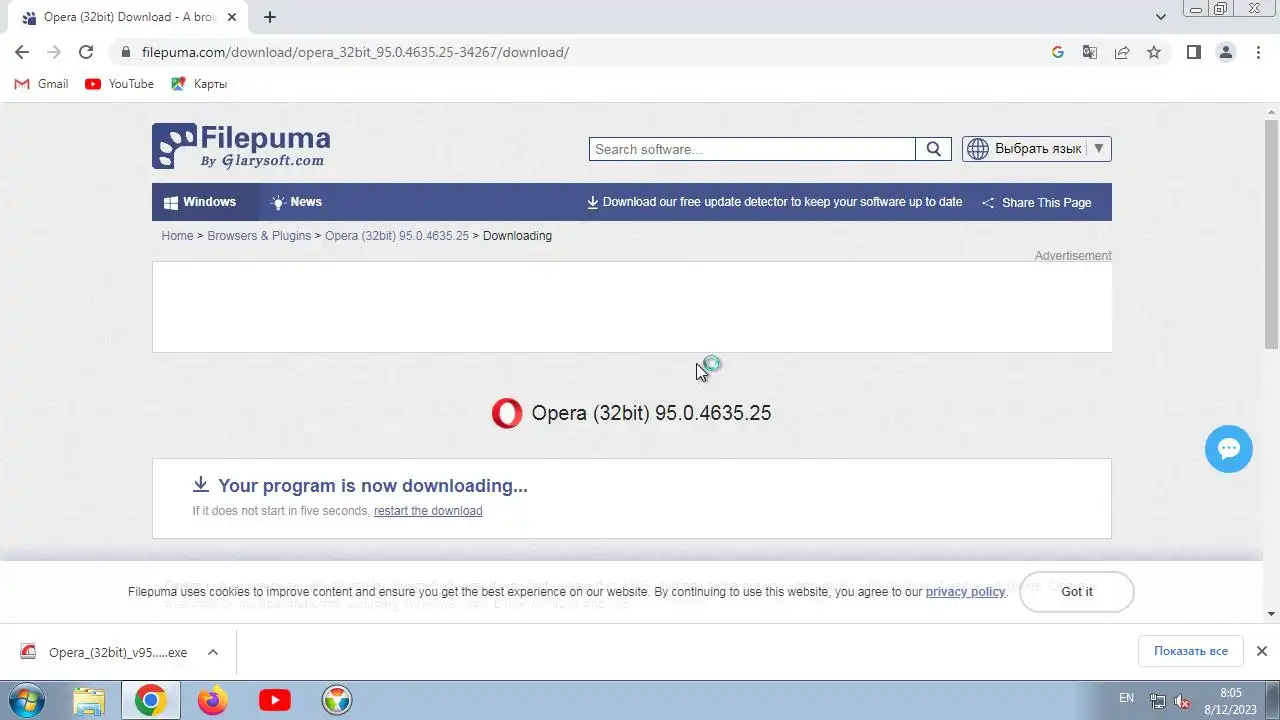Open the Windows Start button

click(27, 700)
